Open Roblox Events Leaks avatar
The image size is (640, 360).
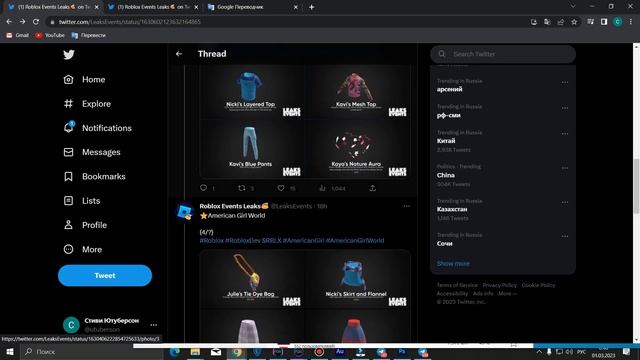185,212
